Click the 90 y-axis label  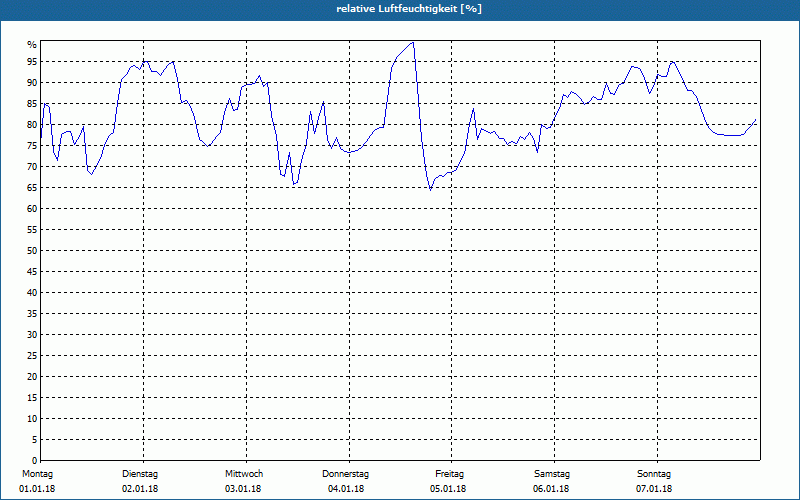32,83
